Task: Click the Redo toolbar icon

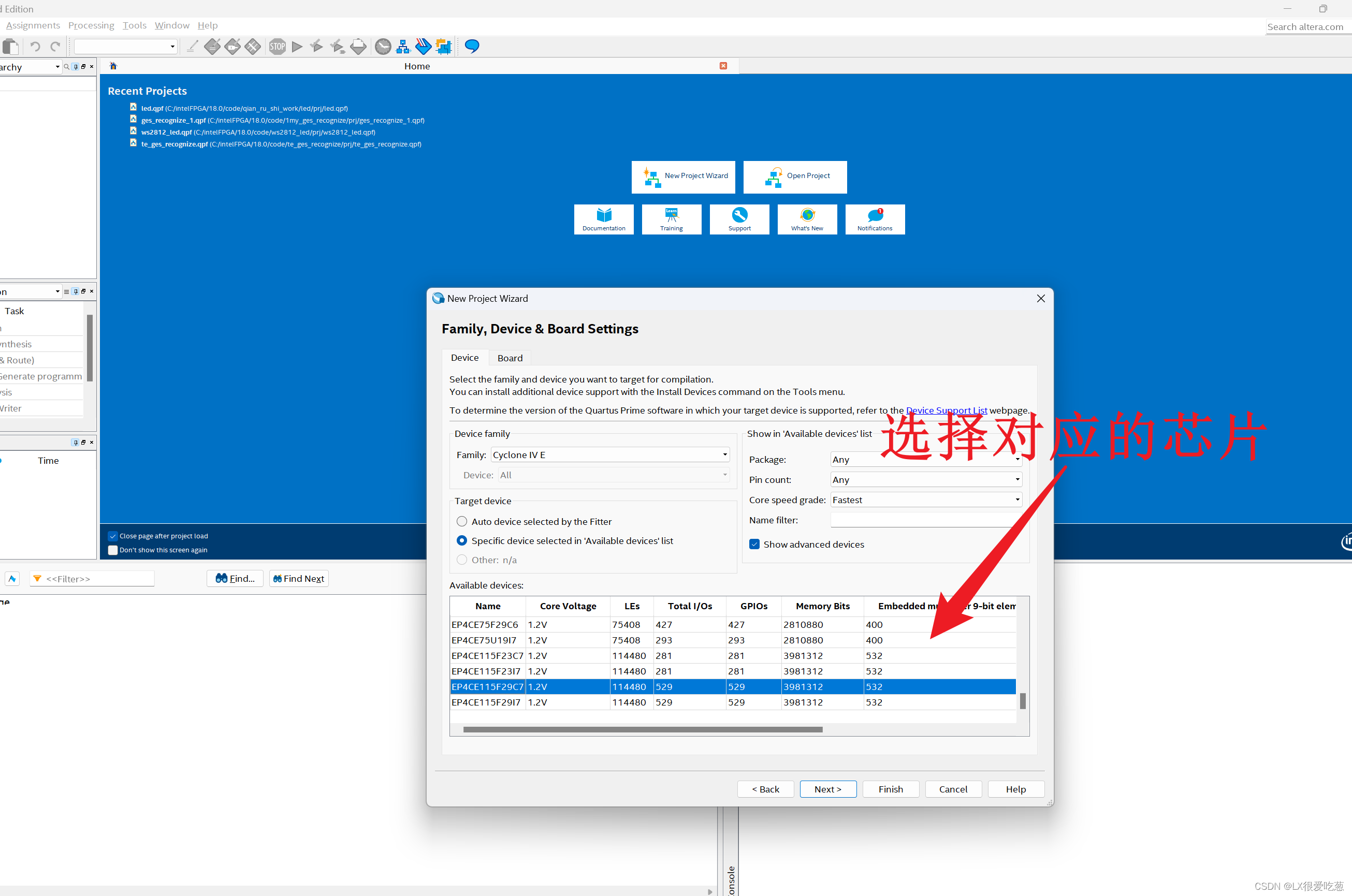Action: click(x=55, y=46)
